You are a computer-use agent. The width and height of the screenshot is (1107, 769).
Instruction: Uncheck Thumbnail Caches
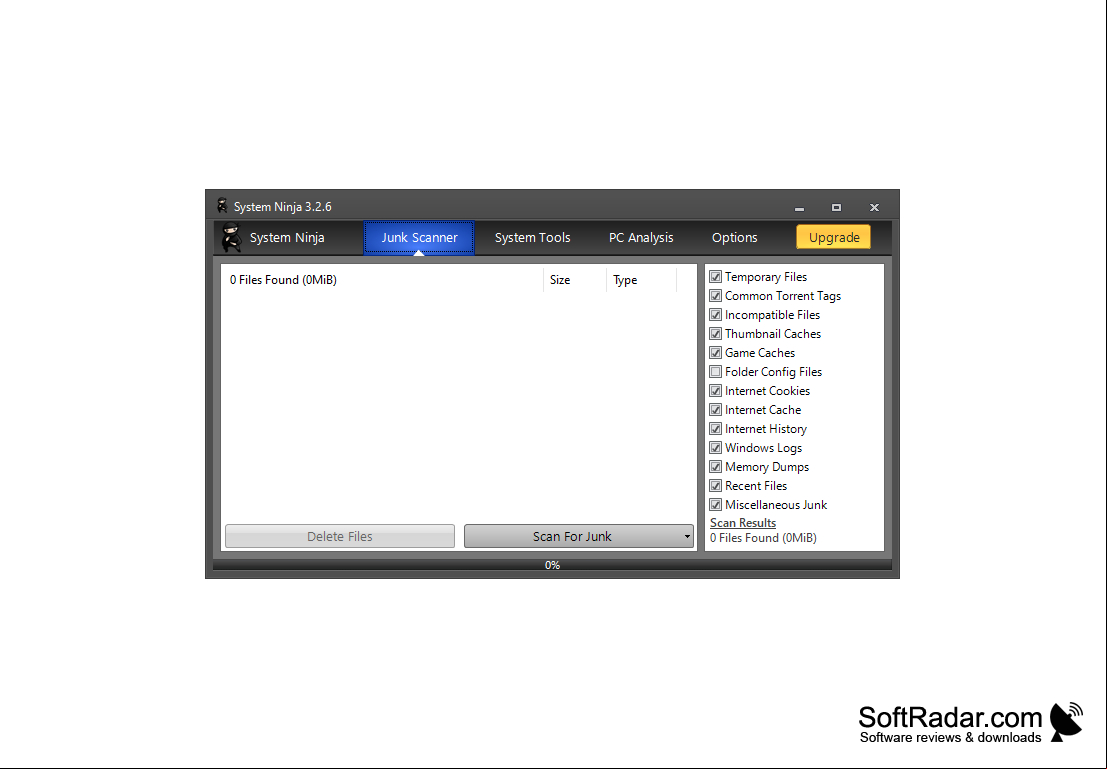pos(715,334)
